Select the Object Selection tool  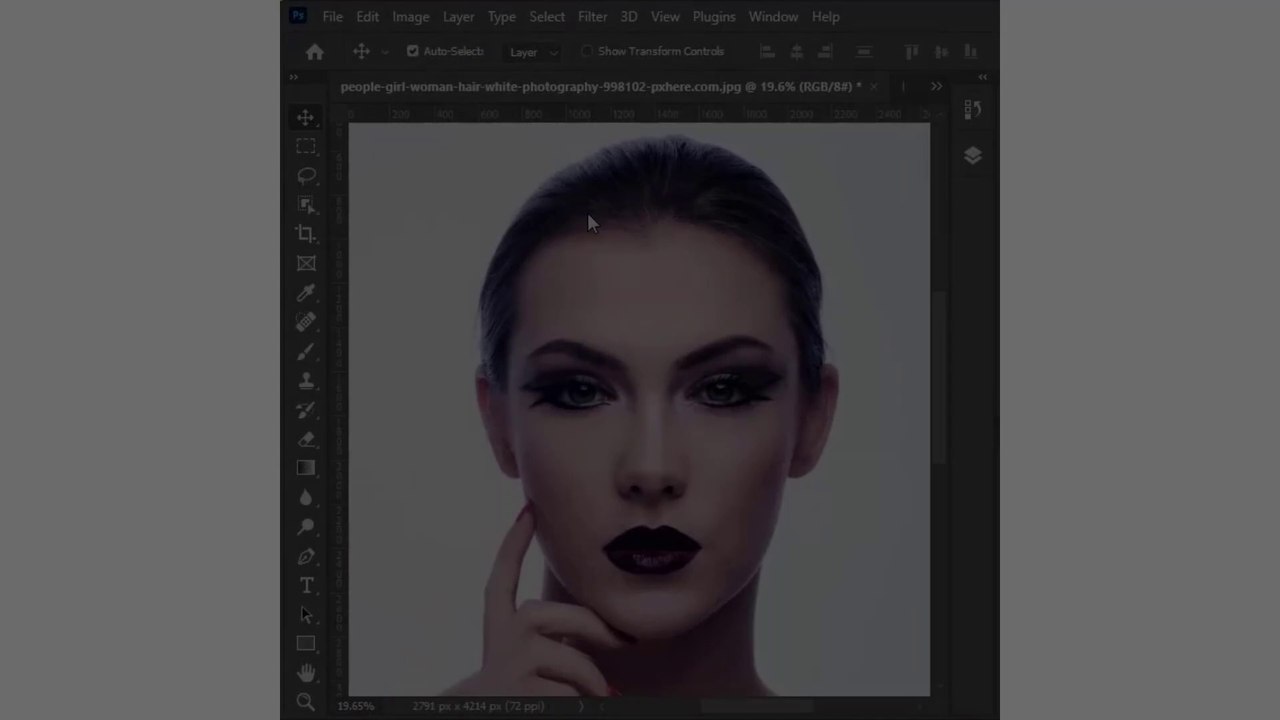(306, 205)
